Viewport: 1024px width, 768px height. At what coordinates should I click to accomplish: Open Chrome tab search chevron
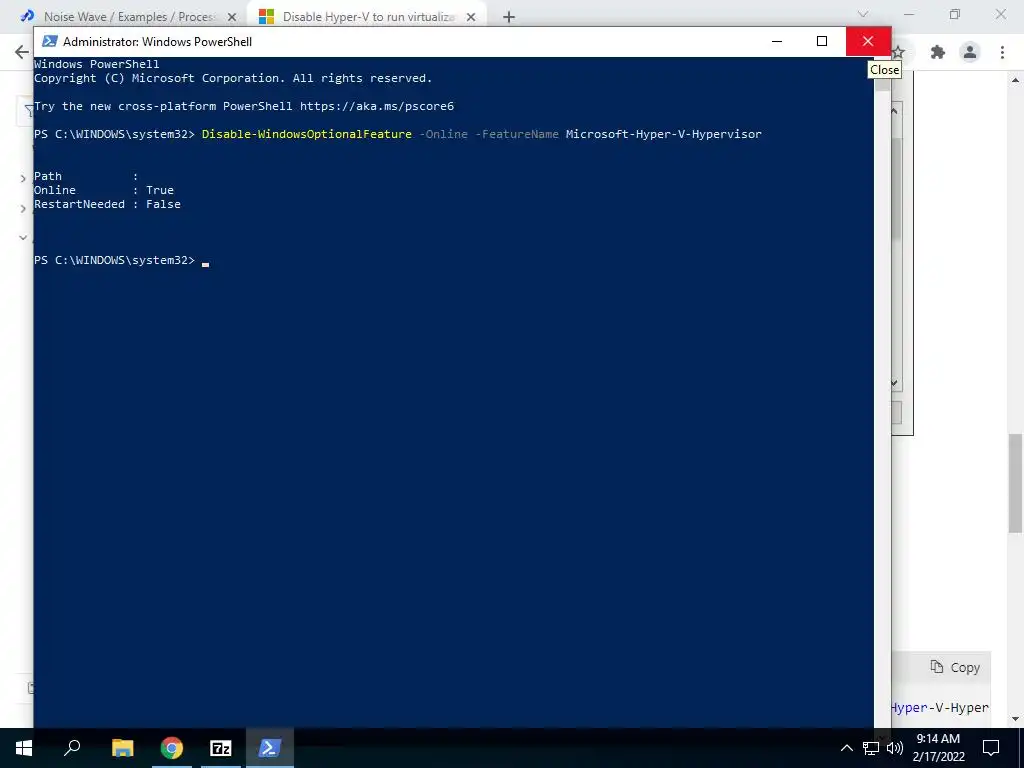click(863, 14)
